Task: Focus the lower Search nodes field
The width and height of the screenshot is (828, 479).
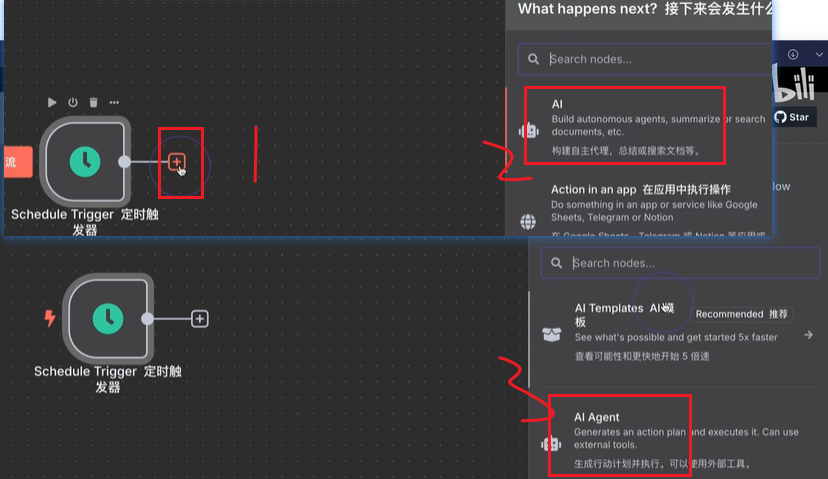Action: click(x=681, y=263)
